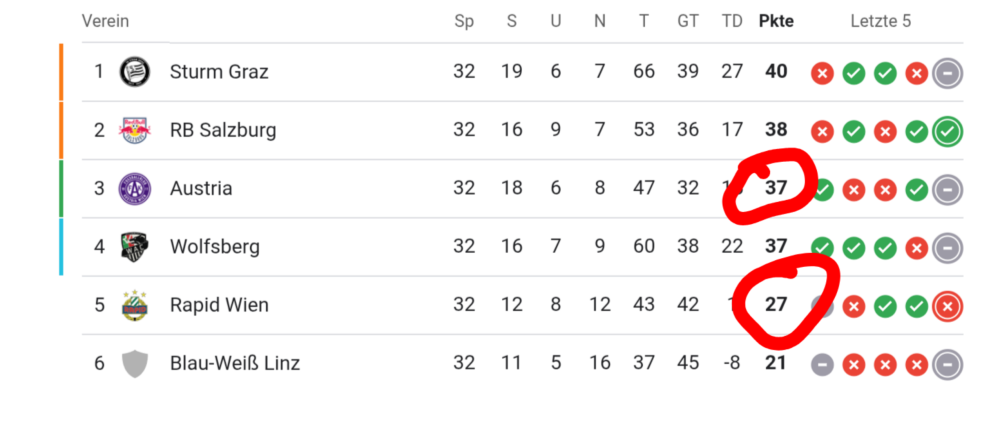Click the Rapid Wien club crest
The width and height of the screenshot is (1000, 422).
133,305
